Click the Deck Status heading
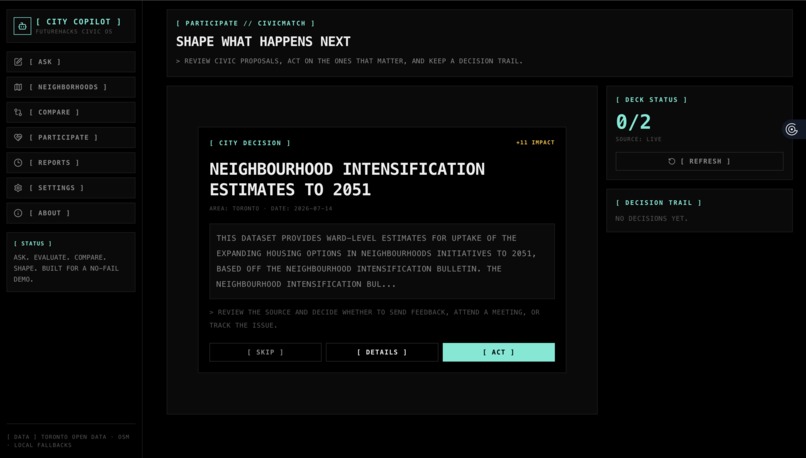The height and width of the screenshot is (458, 806). point(651,100)
